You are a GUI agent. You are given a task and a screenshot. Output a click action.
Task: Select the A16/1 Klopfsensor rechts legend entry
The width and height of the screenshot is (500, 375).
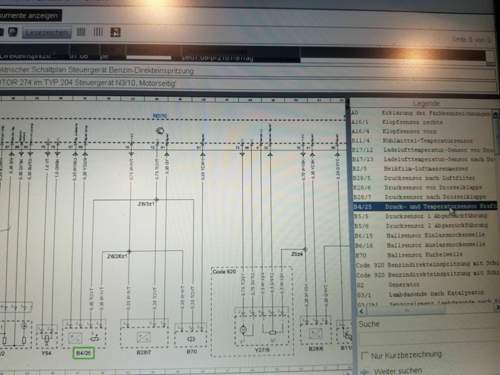422,122
